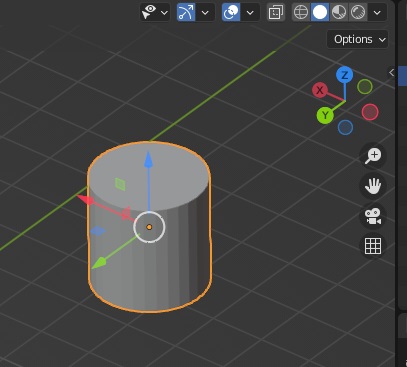Click the hand pan view button

[373, 186]
